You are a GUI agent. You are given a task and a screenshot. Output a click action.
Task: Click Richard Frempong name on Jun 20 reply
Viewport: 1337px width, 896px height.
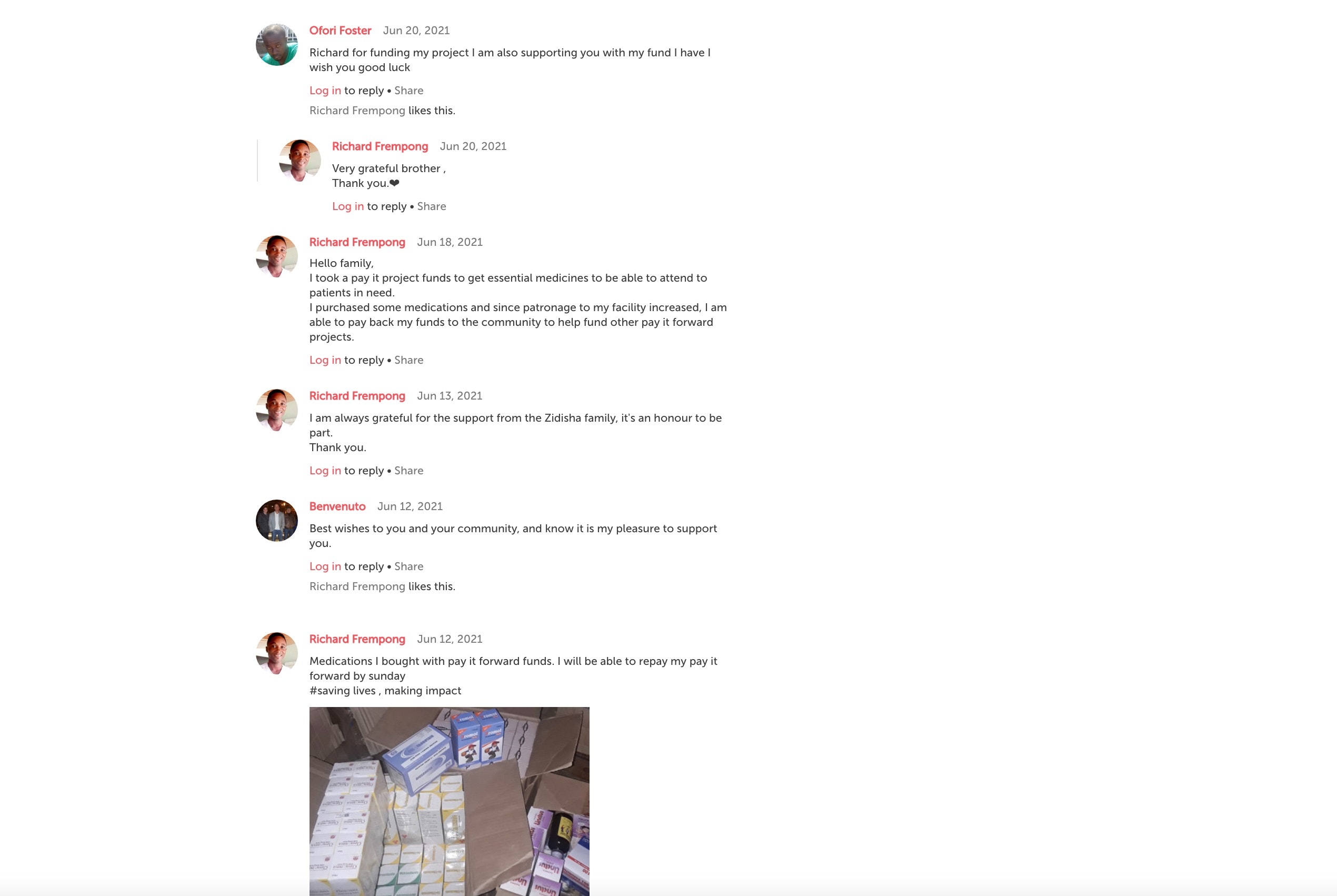pos(380,146)
